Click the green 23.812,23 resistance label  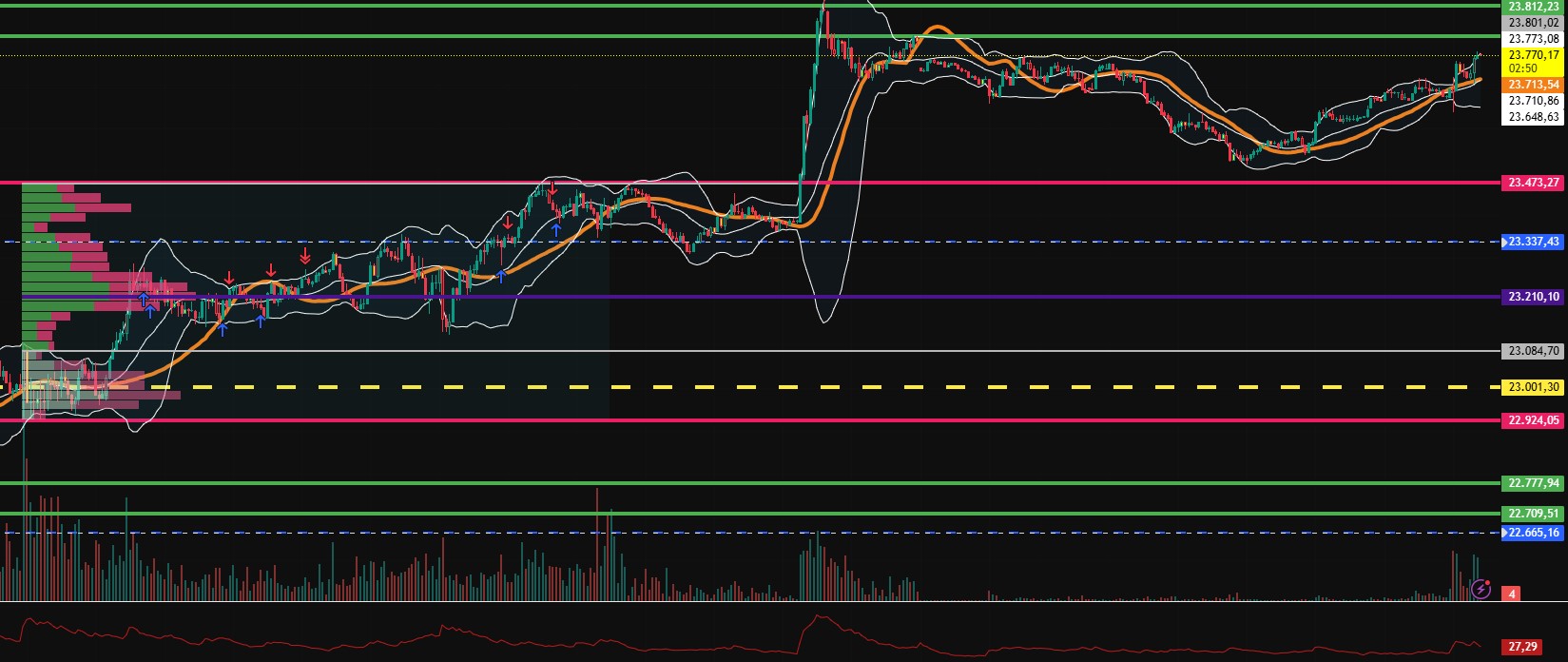[x=1533, y=6]
